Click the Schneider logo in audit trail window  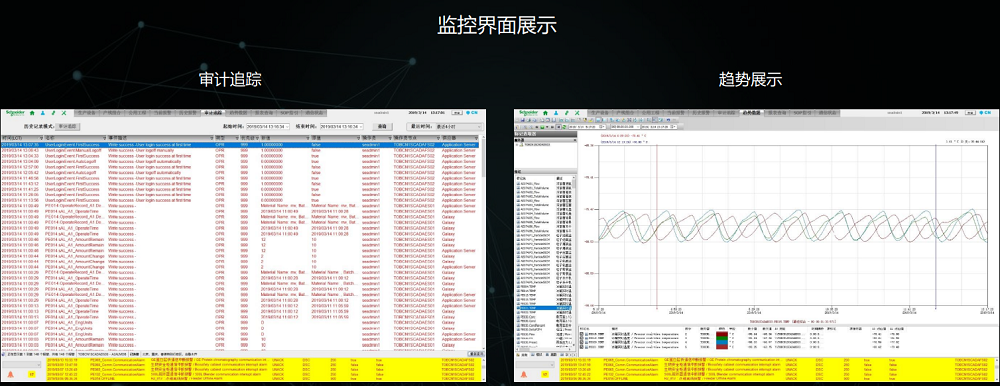[15, 112]
